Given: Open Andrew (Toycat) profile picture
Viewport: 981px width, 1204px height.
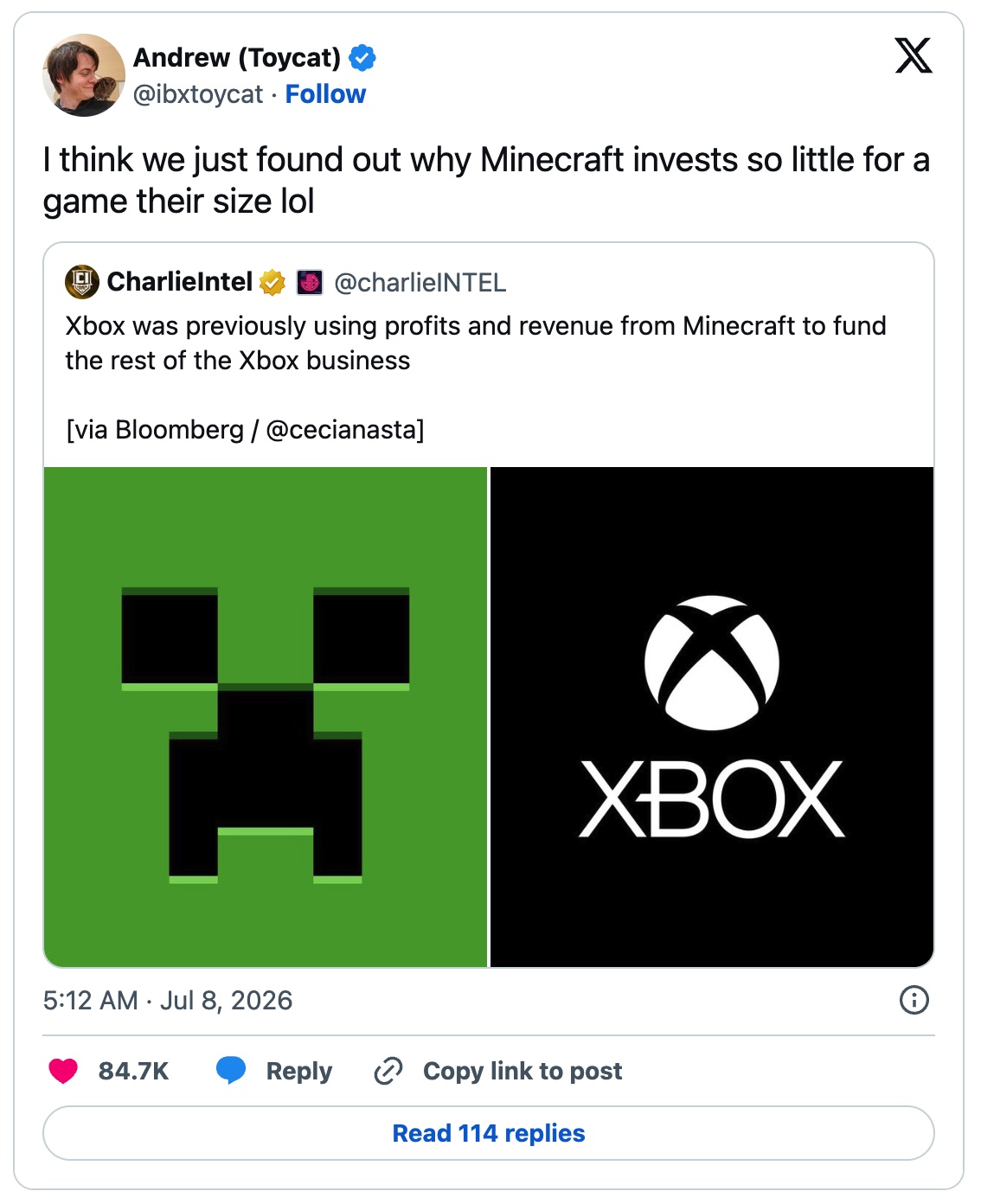Looking at the screenshot, I should 84,75.
